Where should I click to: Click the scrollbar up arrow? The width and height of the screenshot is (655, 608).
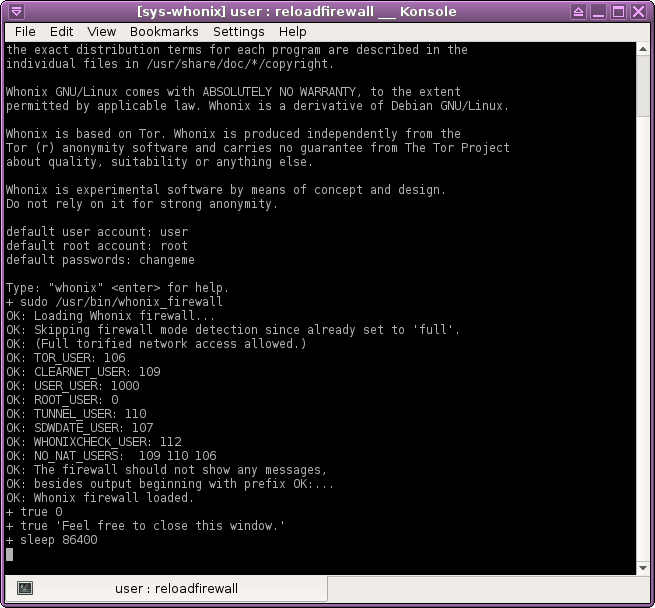[644, 50]
